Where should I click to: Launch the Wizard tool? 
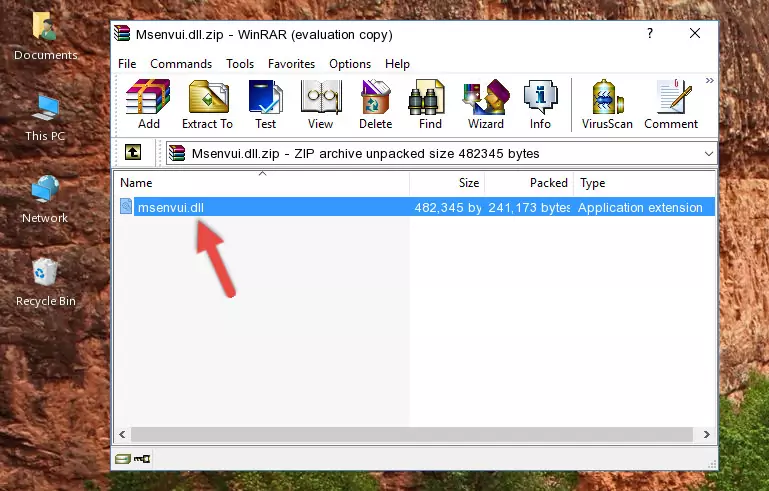486,104
